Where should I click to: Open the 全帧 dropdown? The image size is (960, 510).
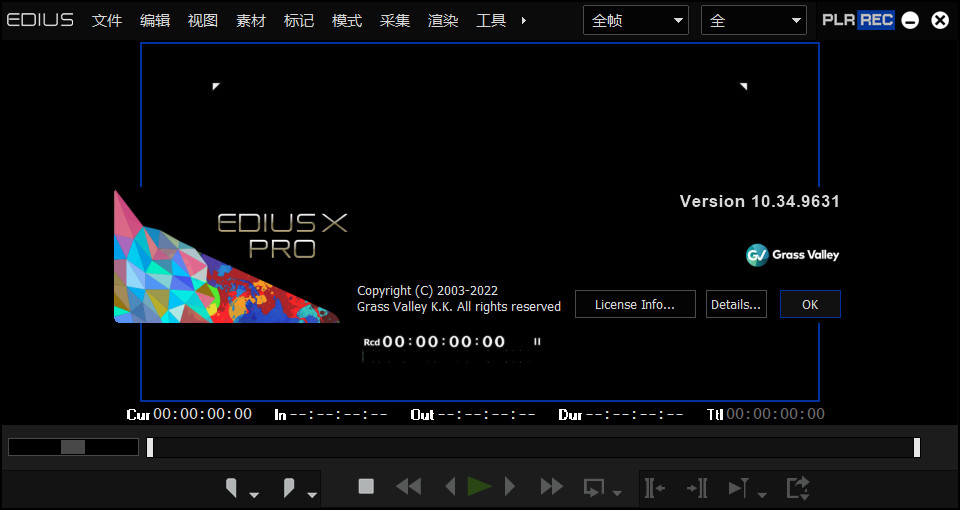(636, 20)
